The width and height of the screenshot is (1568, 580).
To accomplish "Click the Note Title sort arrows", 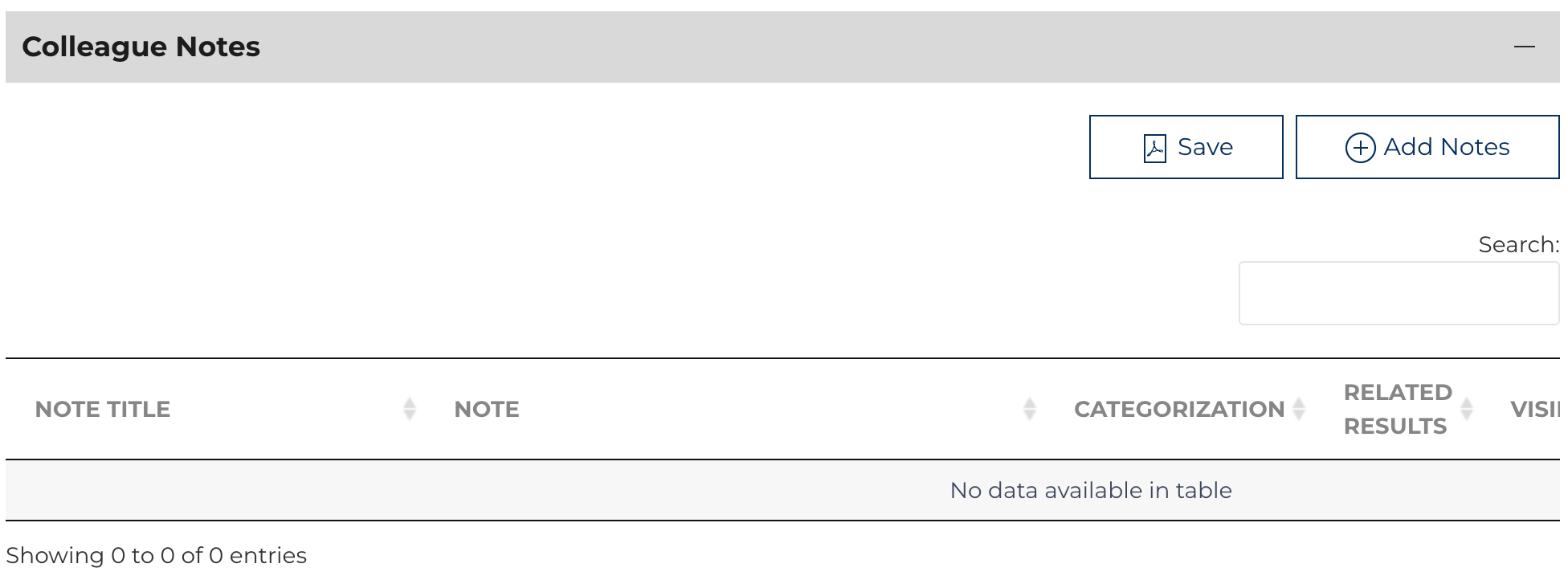I will (x=410, y=409).
